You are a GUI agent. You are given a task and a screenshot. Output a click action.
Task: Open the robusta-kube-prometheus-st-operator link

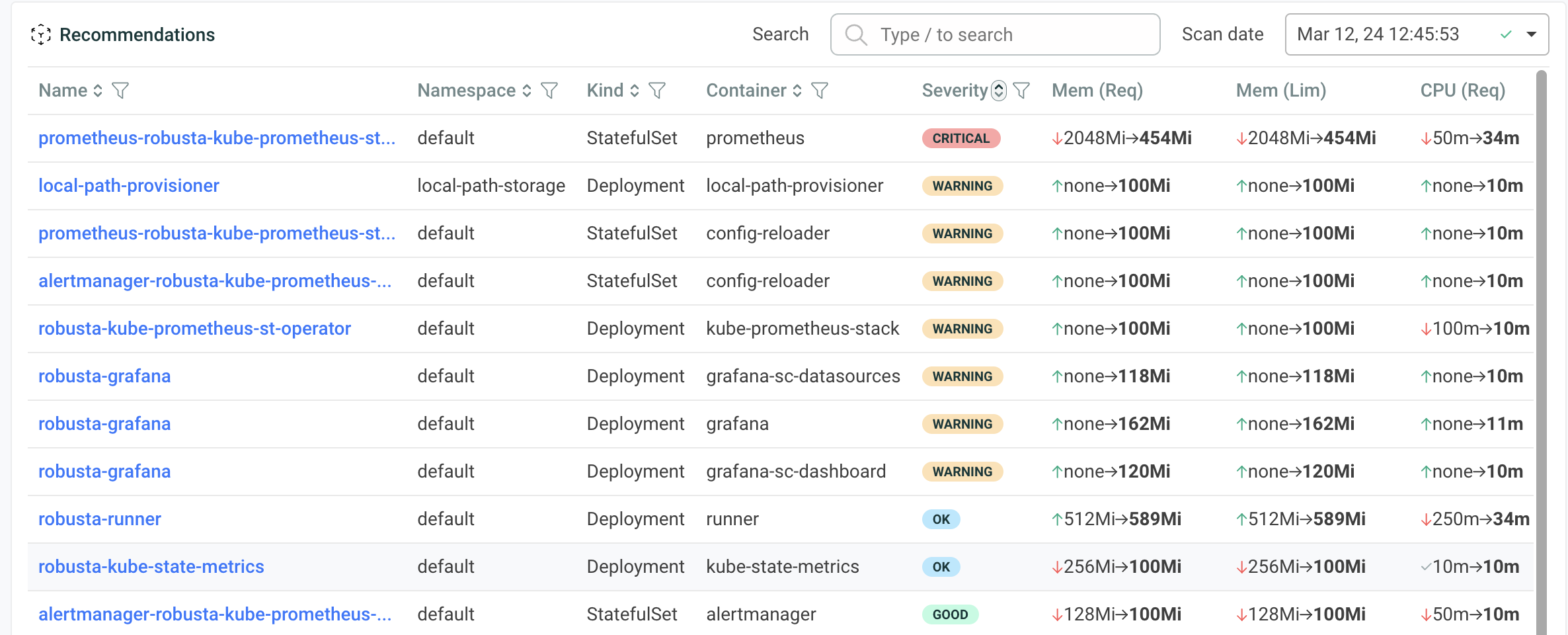coord(194,329)
